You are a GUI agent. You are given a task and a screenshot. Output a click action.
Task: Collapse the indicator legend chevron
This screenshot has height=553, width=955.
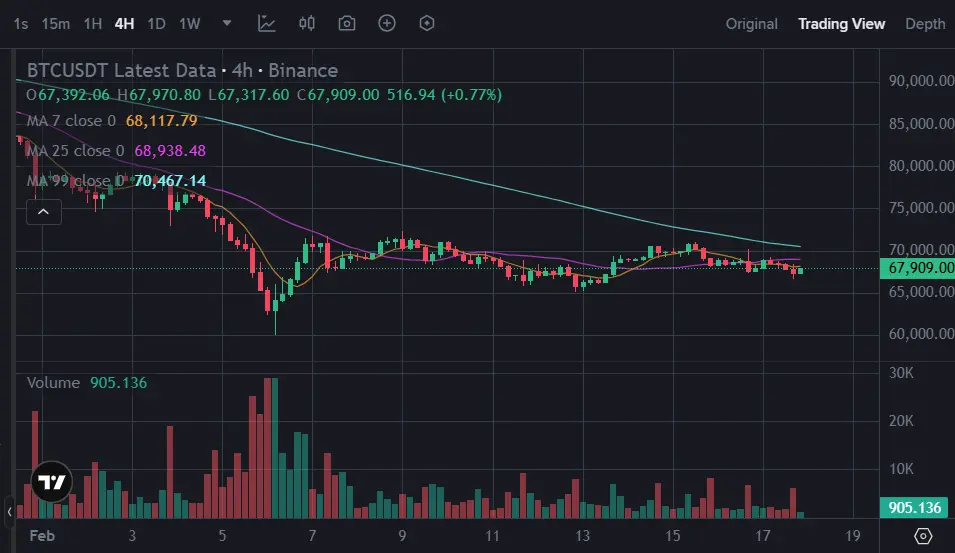(x=44, y=212)
